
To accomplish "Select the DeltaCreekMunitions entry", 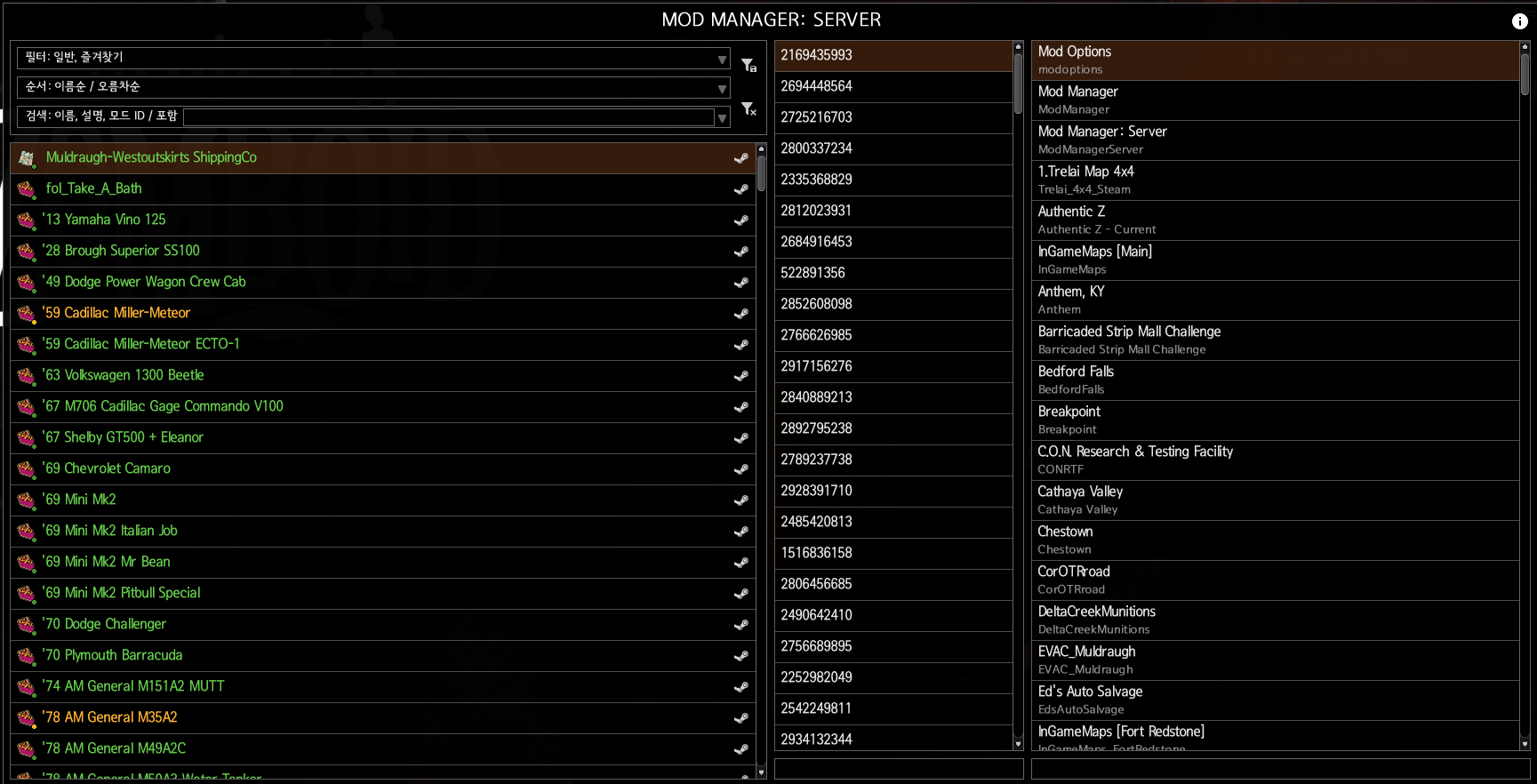I will (1275, 620).
